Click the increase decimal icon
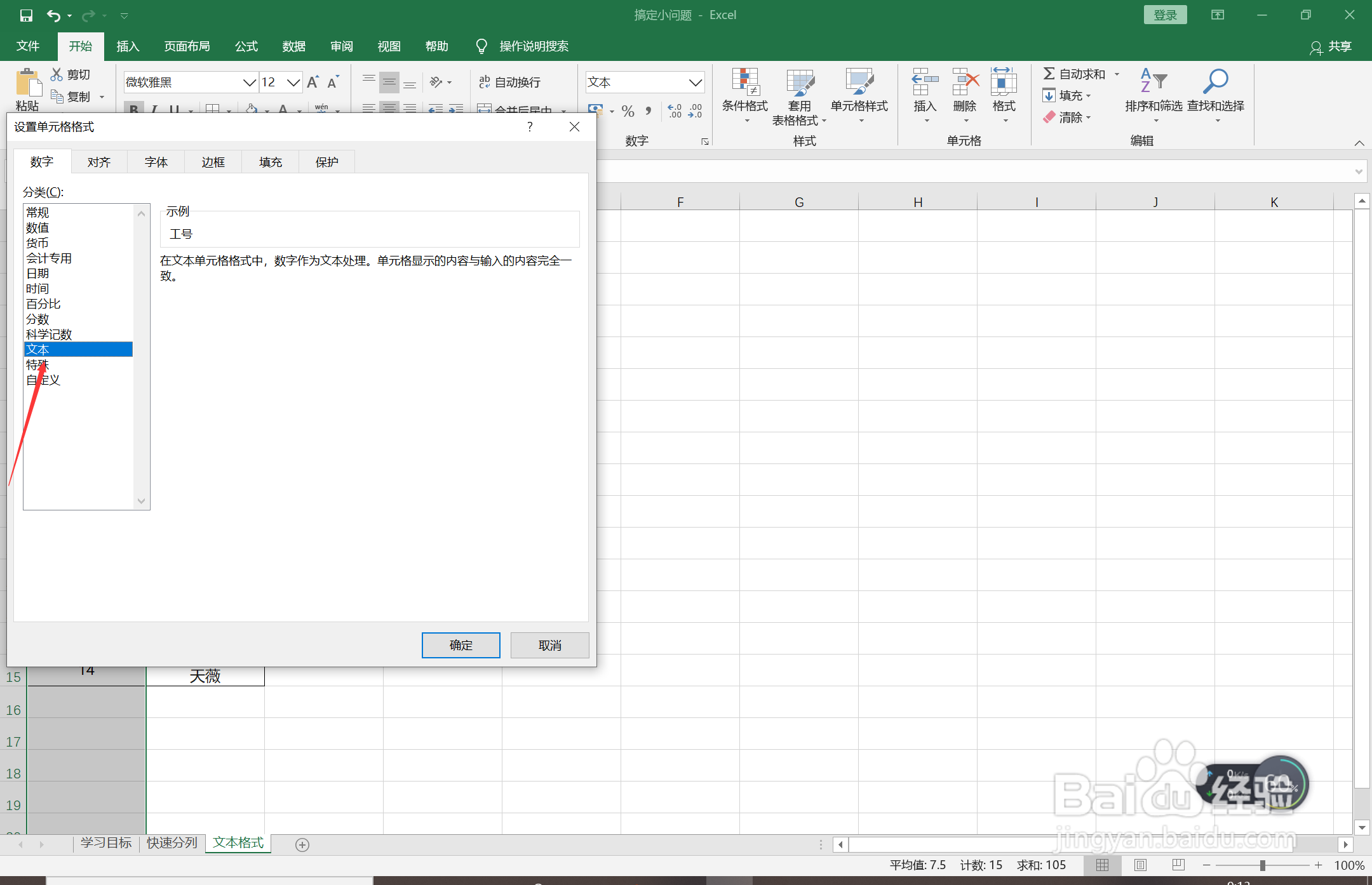The height and width of the screenshot is (885, 1372). 675,111
